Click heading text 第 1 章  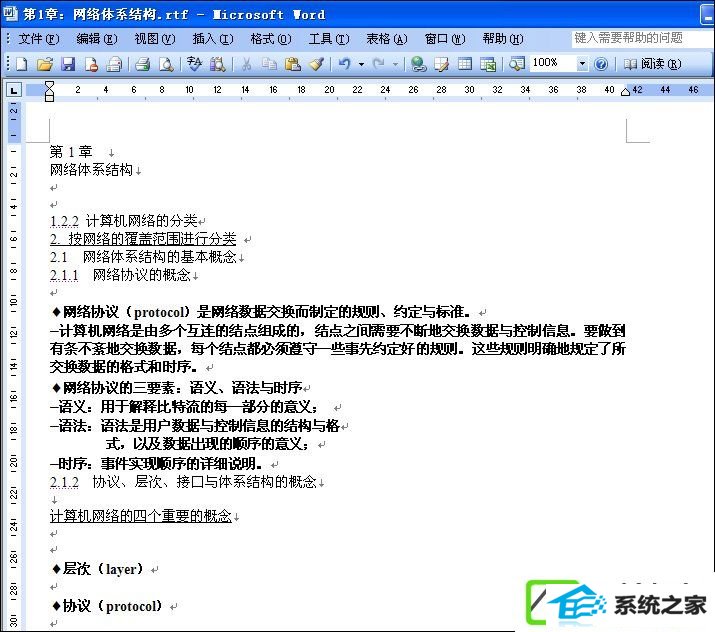[x=71, y=151]
